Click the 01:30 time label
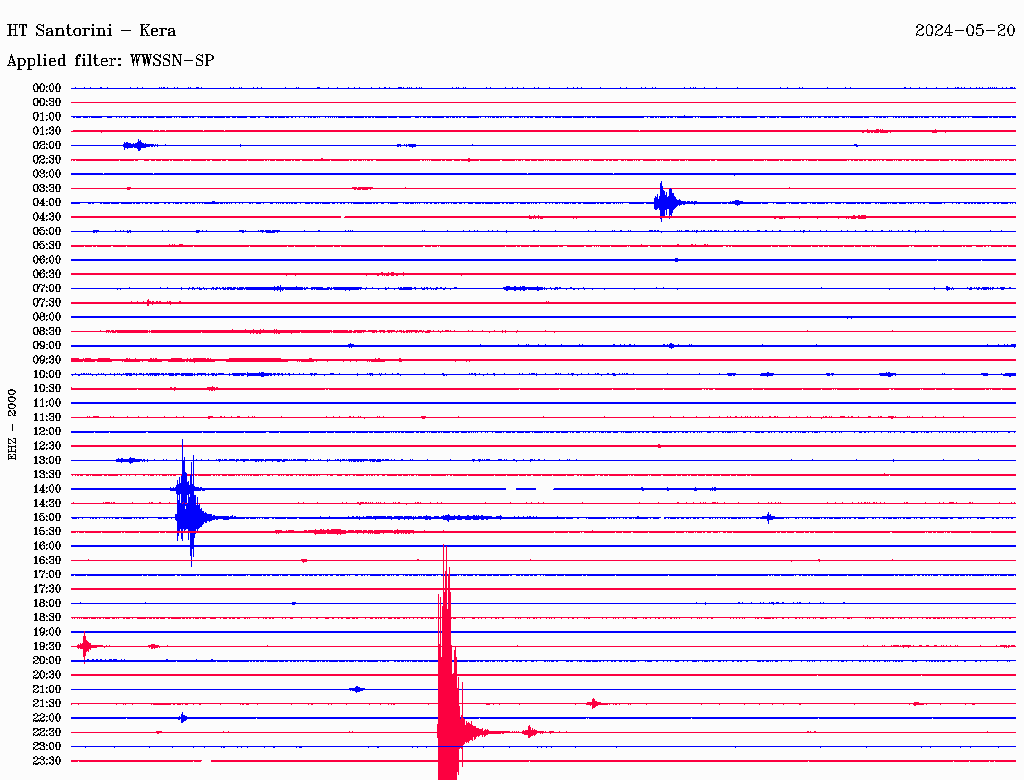The height and width of the screenshot is (780, 1024). coord(47,131)
